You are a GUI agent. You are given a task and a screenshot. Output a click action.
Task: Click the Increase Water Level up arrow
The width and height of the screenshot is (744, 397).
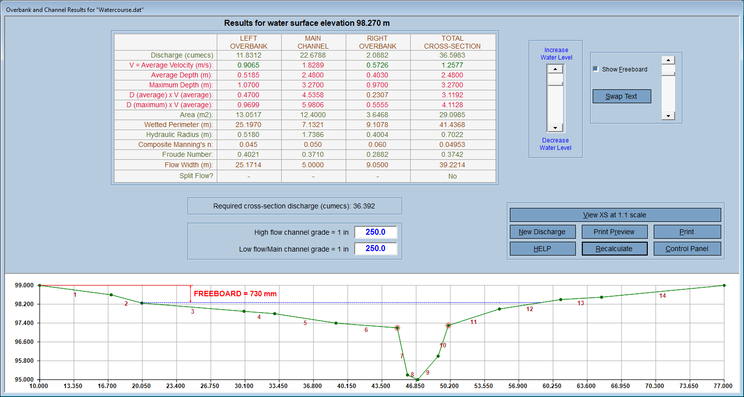click(x=555, y=69)
